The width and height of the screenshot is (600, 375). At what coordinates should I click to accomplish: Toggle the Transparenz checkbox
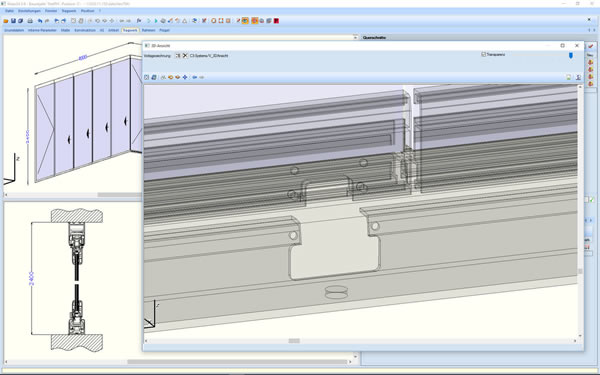pos(483,54)
